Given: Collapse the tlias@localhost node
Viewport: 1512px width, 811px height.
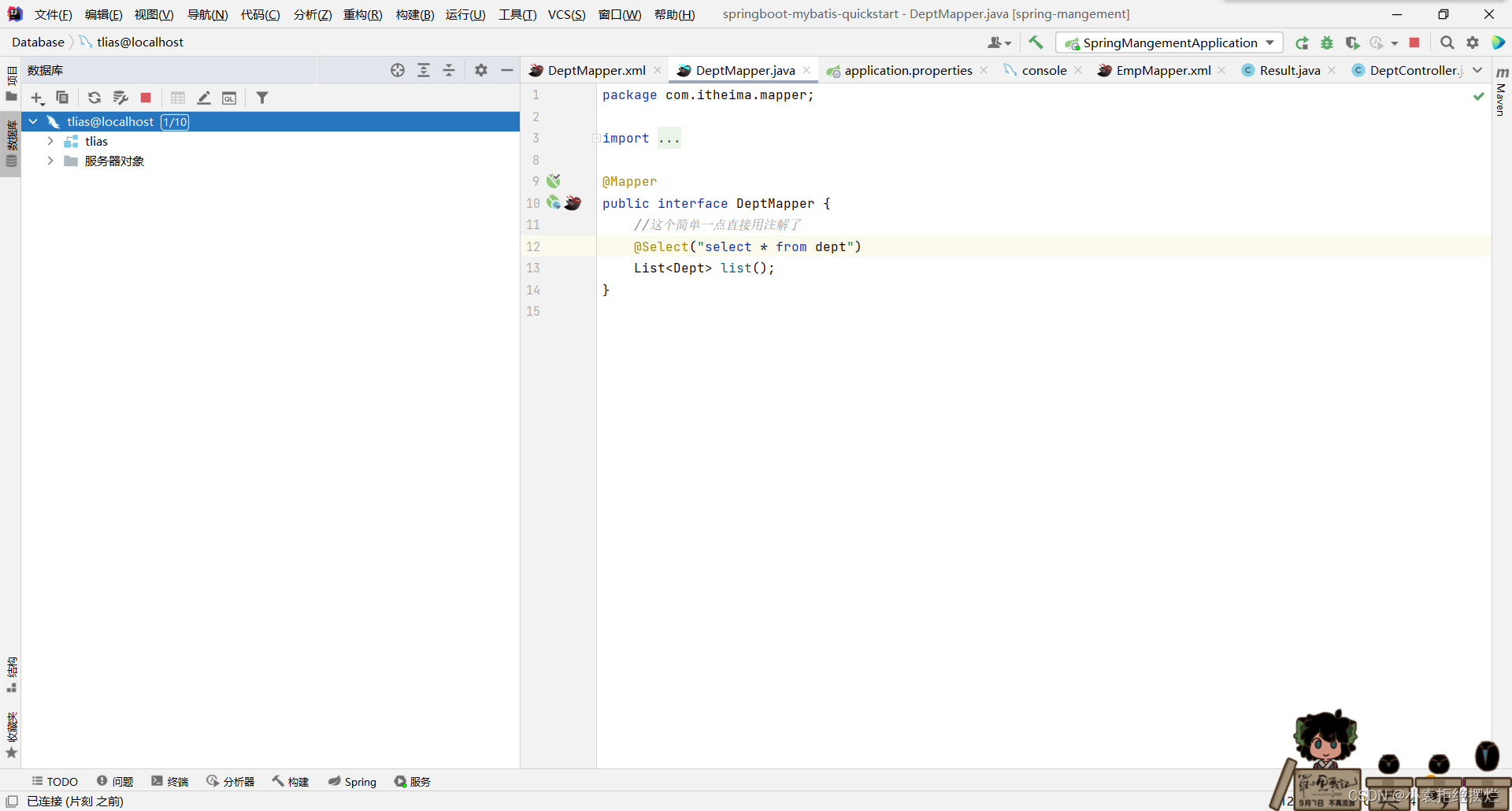Looking at the screenshot, I should click(33, 121).
